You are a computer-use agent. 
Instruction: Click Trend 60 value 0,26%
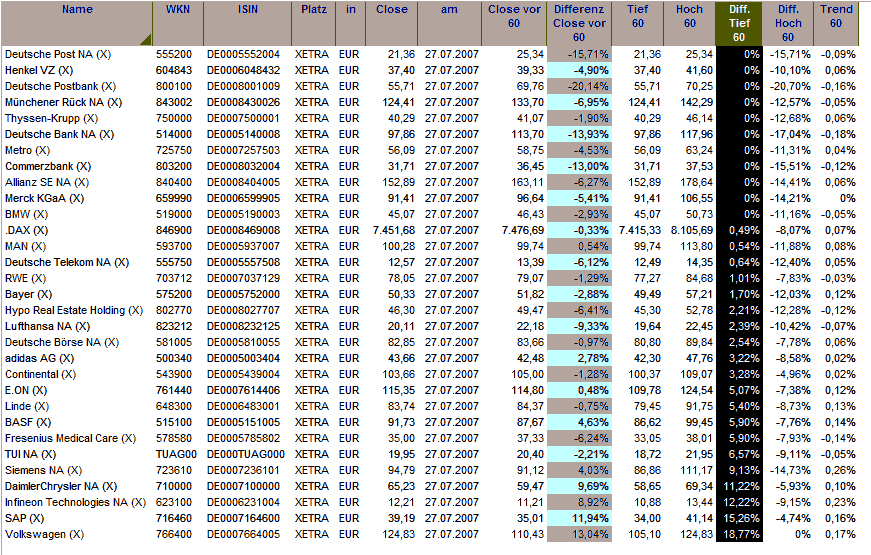click(840, 471)
